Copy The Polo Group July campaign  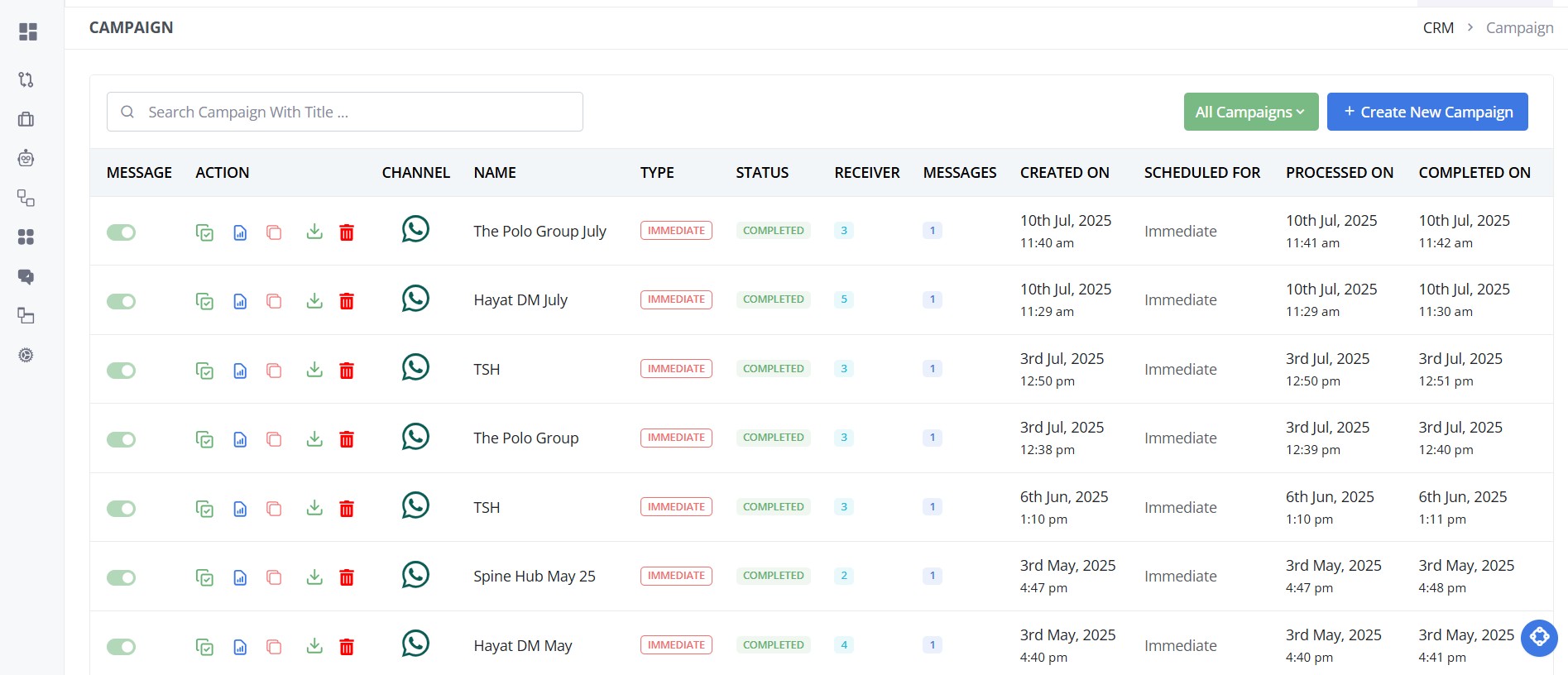[x=274, y=232]
